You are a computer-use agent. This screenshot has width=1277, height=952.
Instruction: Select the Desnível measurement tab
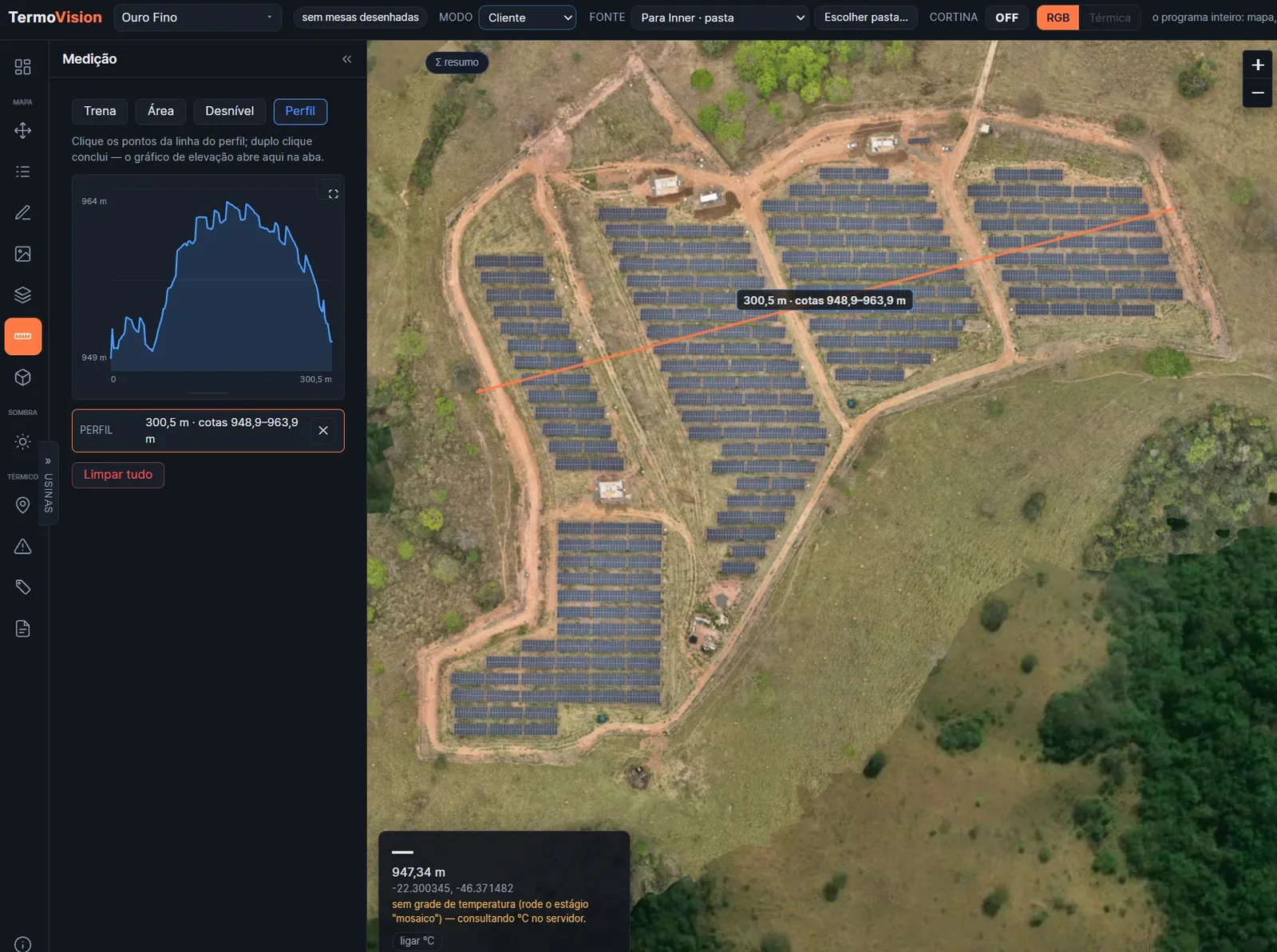tap(230, 111)
